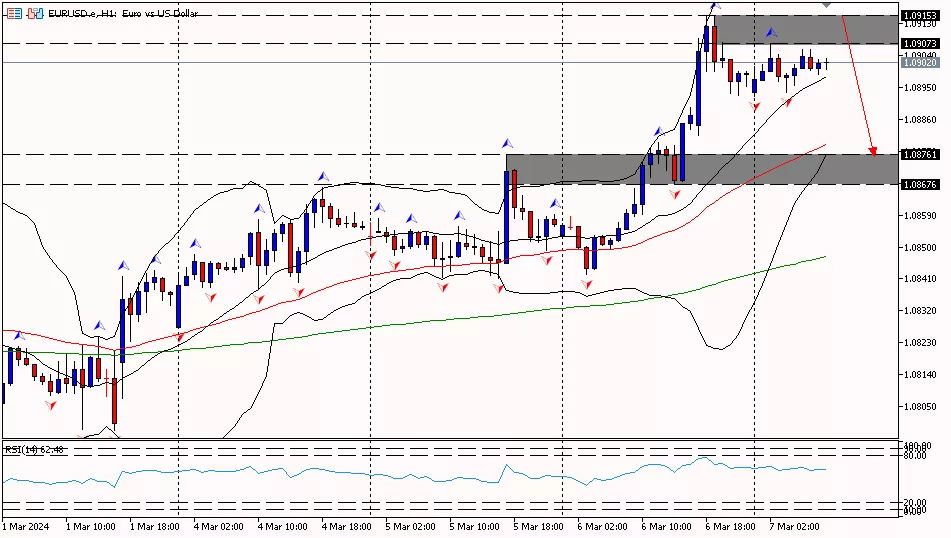
Task: Select the 1.08676 price level label
Action: coord(920,184)
